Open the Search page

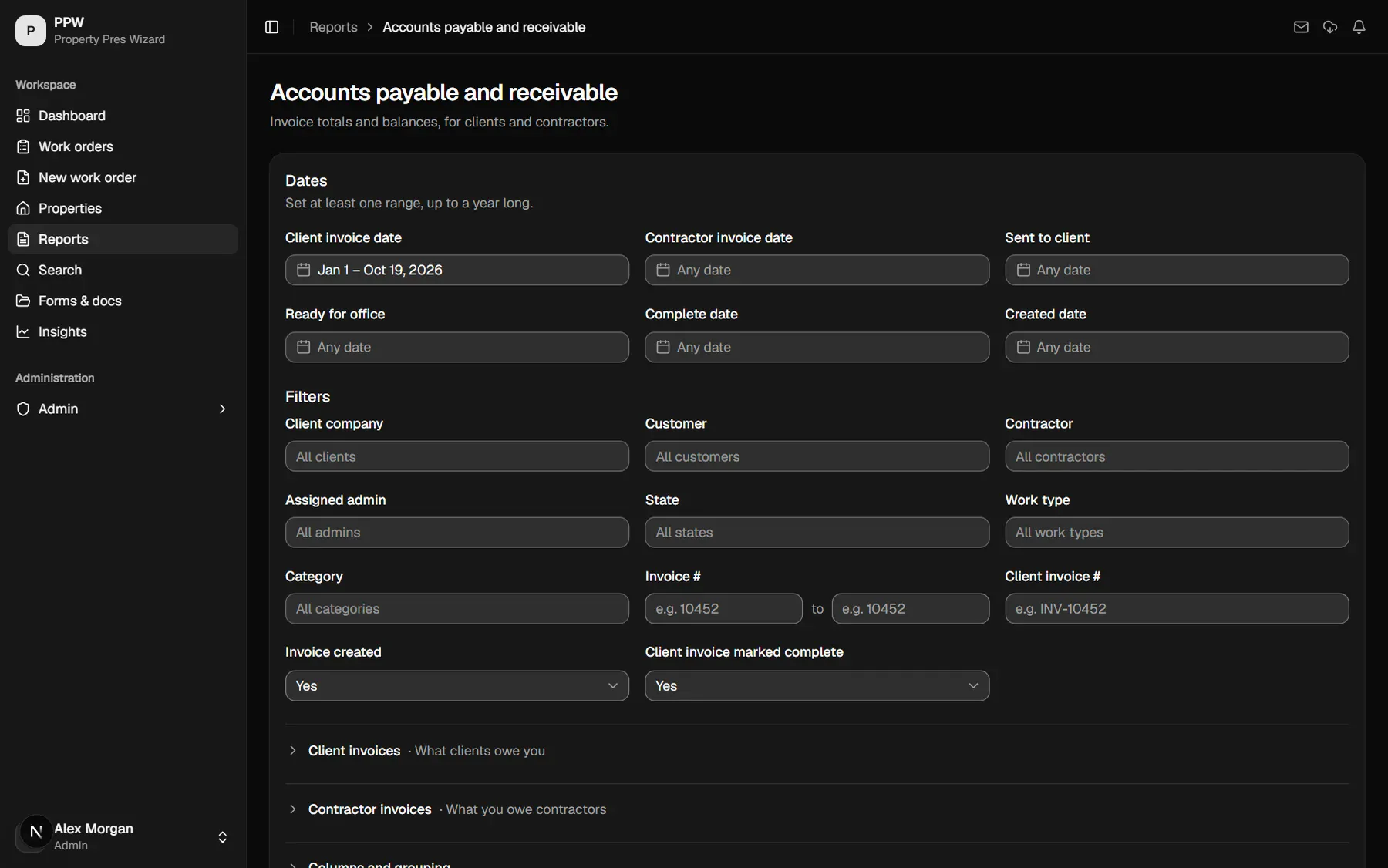(123, 270)
